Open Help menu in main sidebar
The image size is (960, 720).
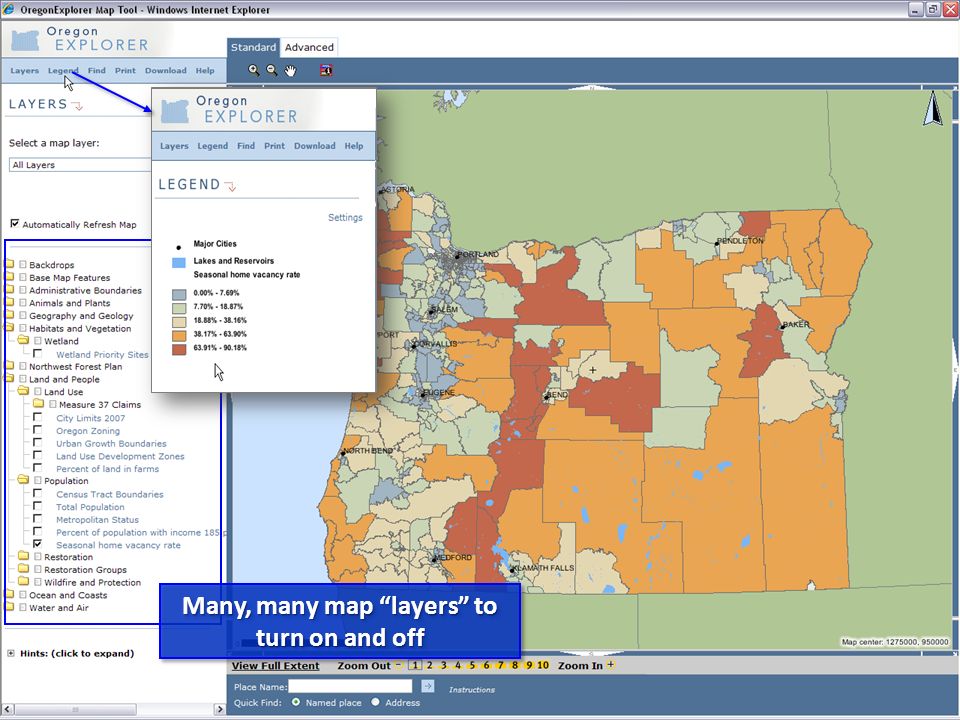pos(205,70)
